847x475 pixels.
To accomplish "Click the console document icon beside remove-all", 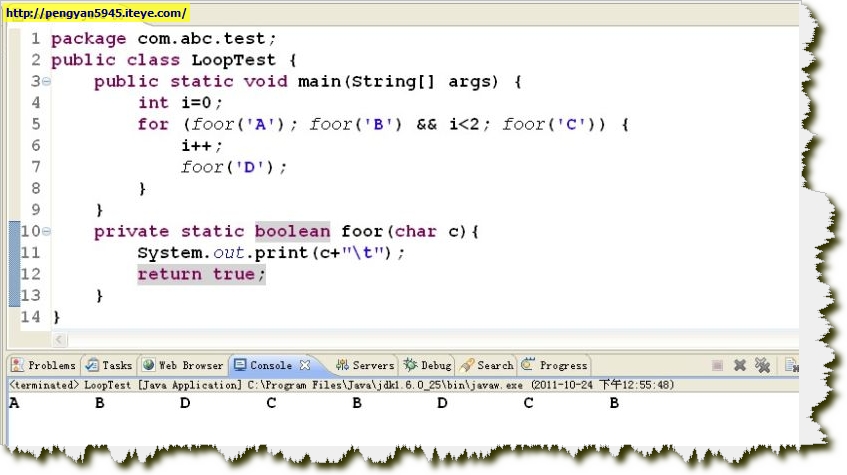I will coord(791,366).
